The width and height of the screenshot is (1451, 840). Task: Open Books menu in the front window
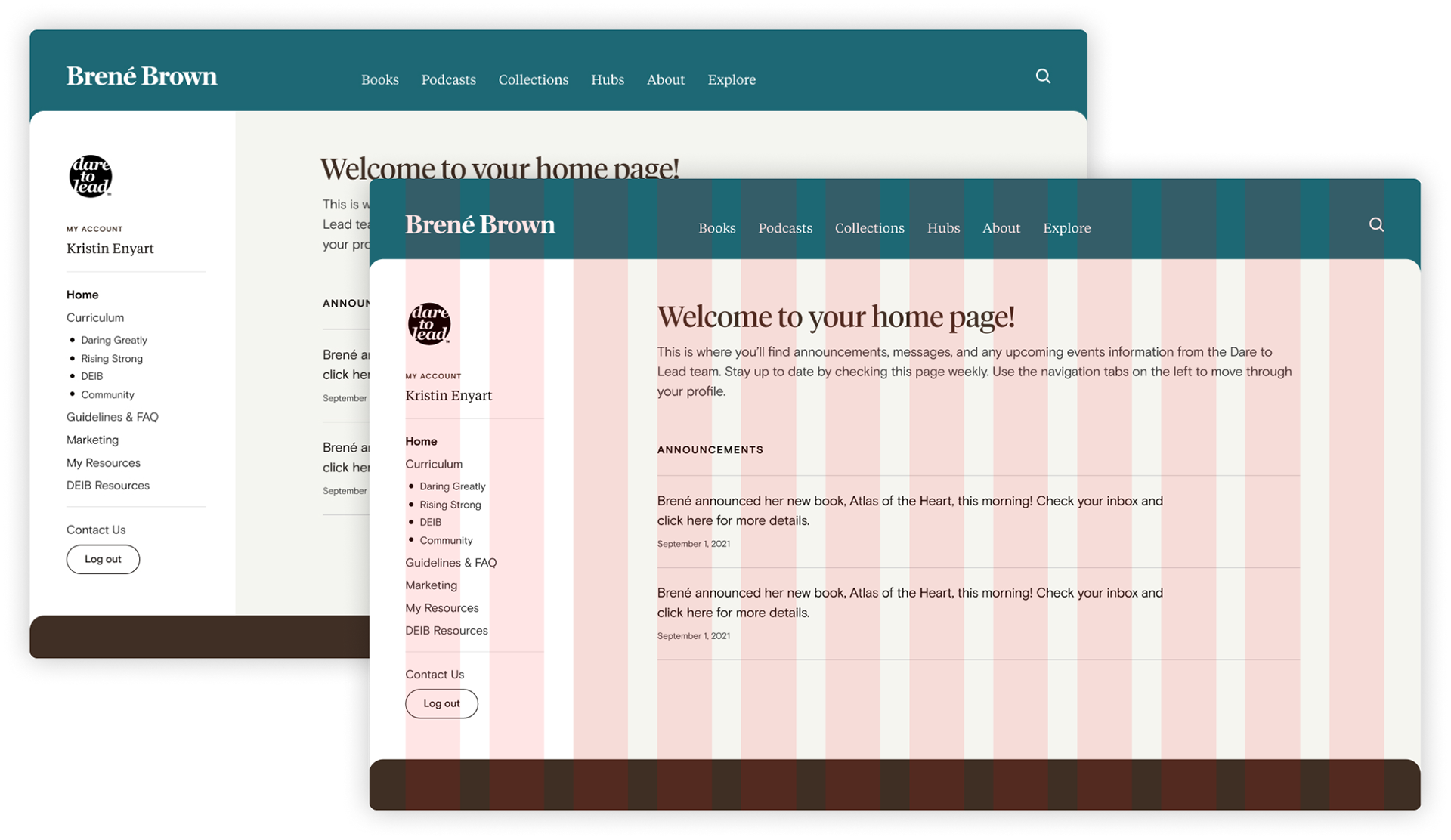coord(716,228)
